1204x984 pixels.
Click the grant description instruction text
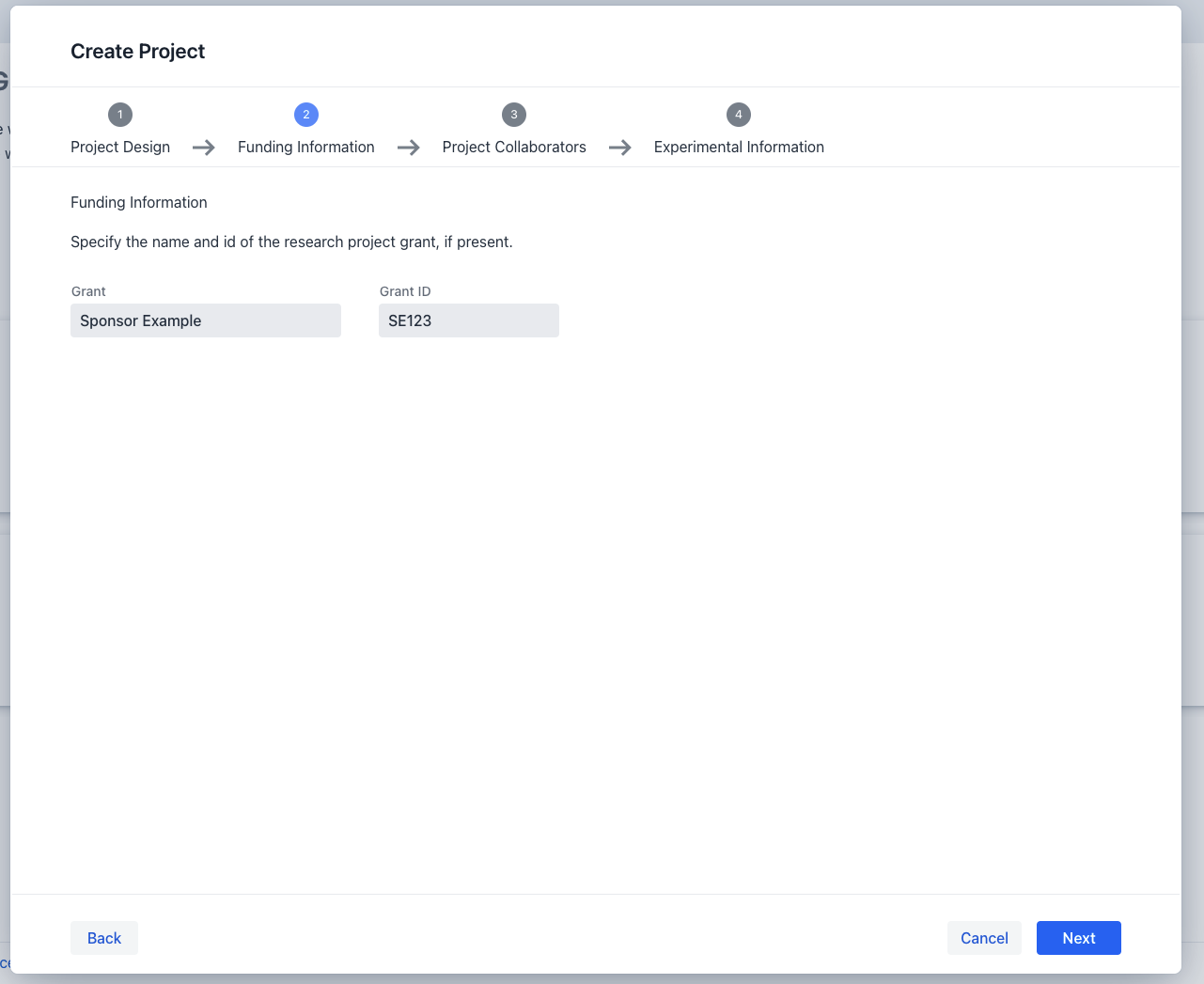[x=291, y=242]
